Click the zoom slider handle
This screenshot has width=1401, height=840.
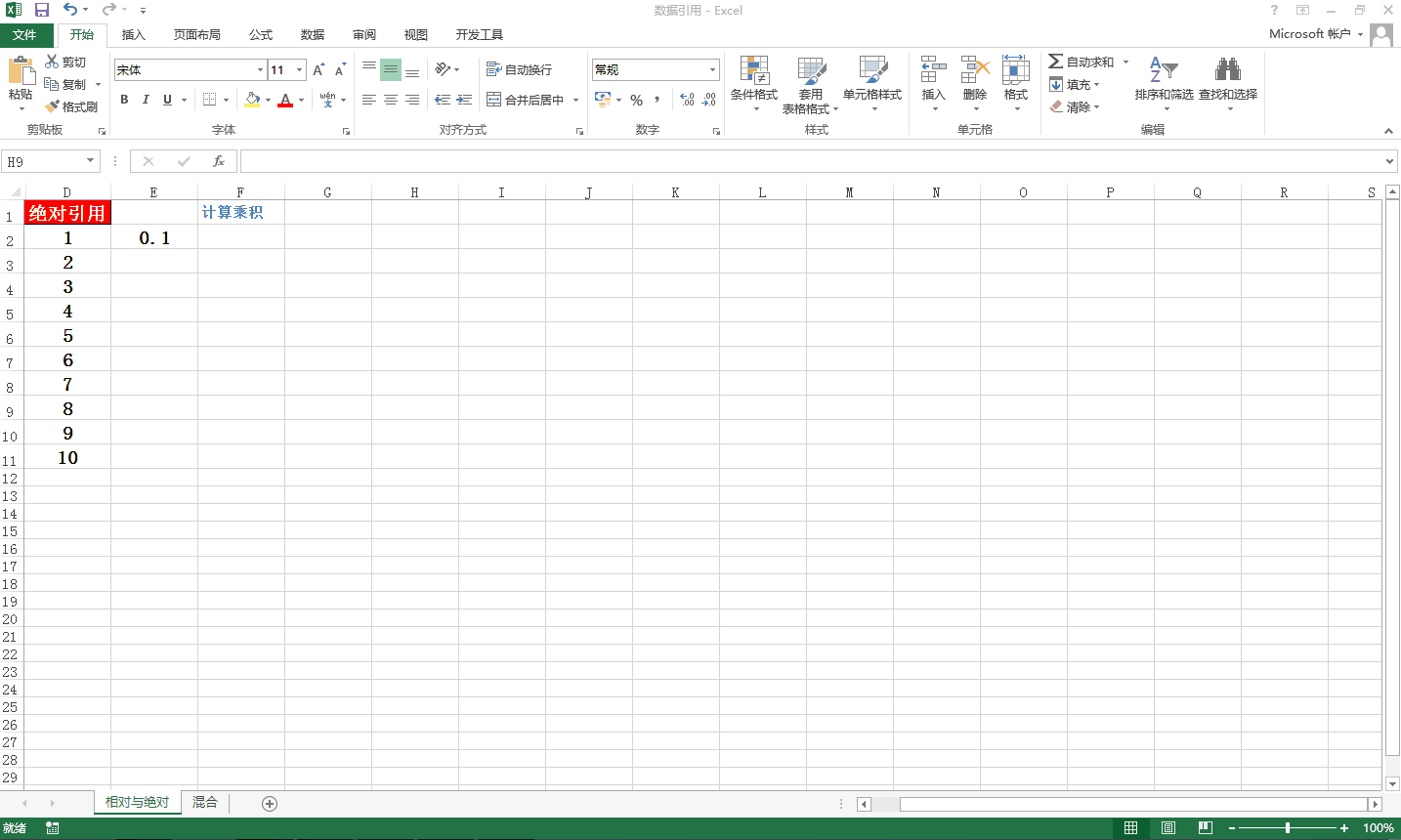click(1288, 828)
